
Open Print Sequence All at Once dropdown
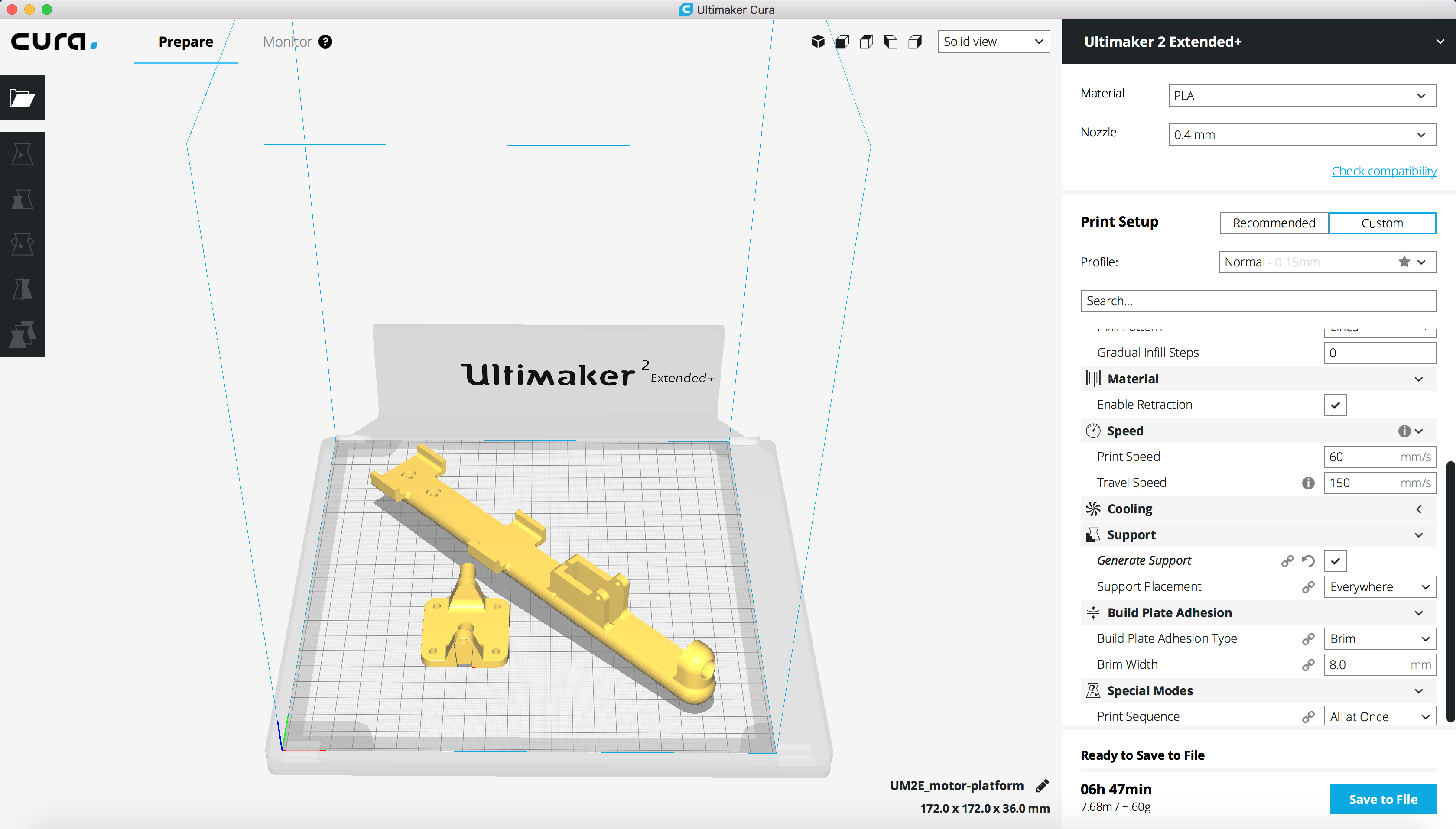click(x=1380, y=716)
